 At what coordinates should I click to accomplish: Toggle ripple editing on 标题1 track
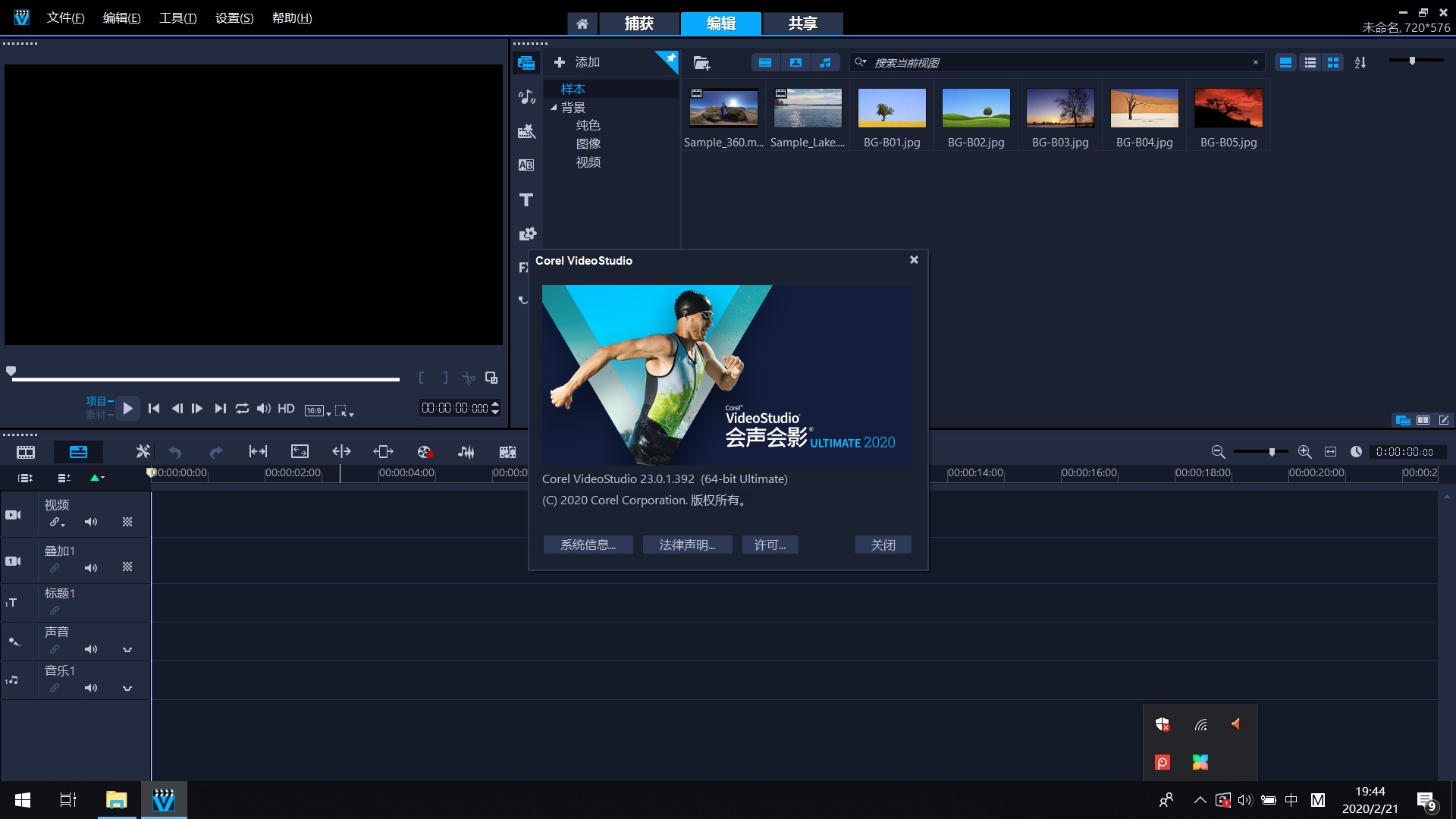point(55,610)
